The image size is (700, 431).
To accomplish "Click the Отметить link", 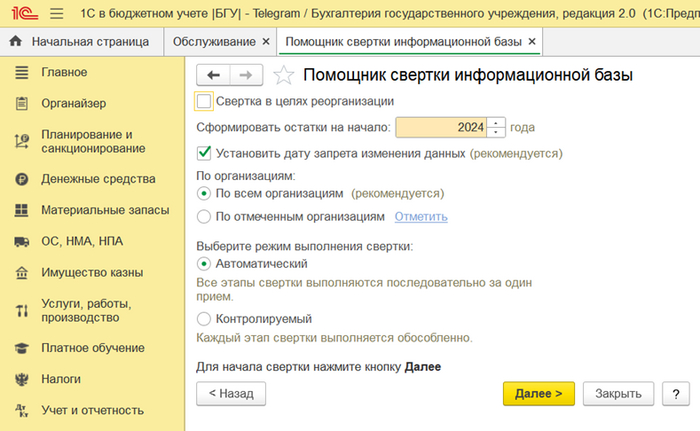I will [x=421, y=216].
